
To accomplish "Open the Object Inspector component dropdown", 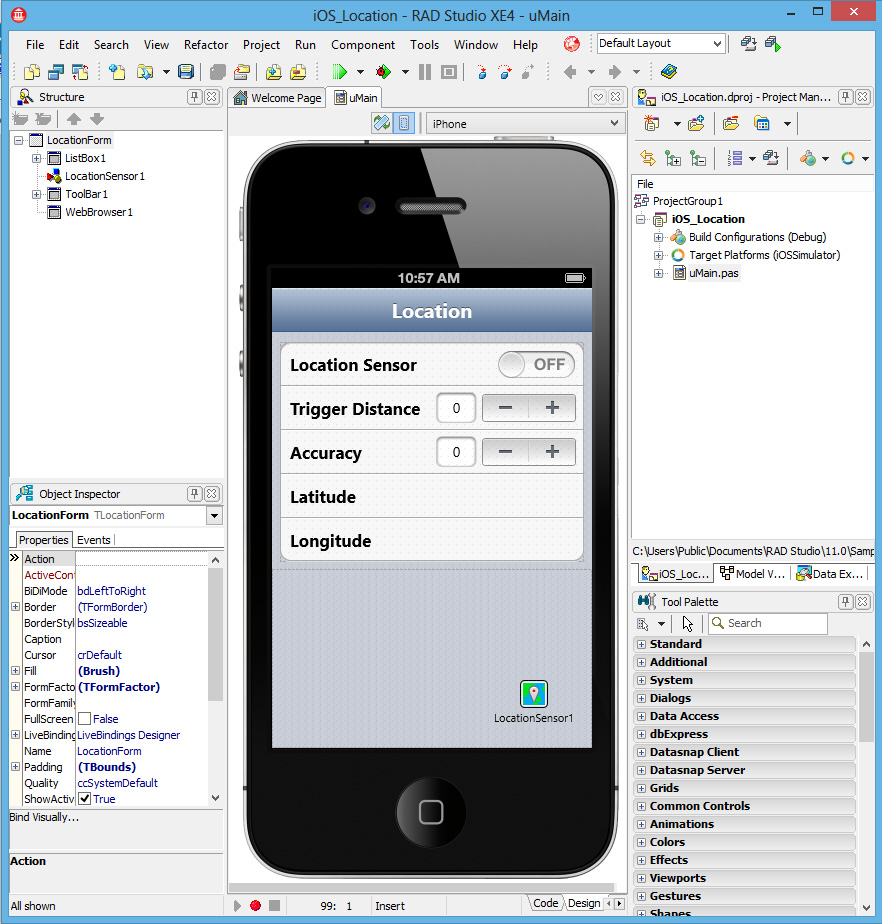I will point(214,516).
